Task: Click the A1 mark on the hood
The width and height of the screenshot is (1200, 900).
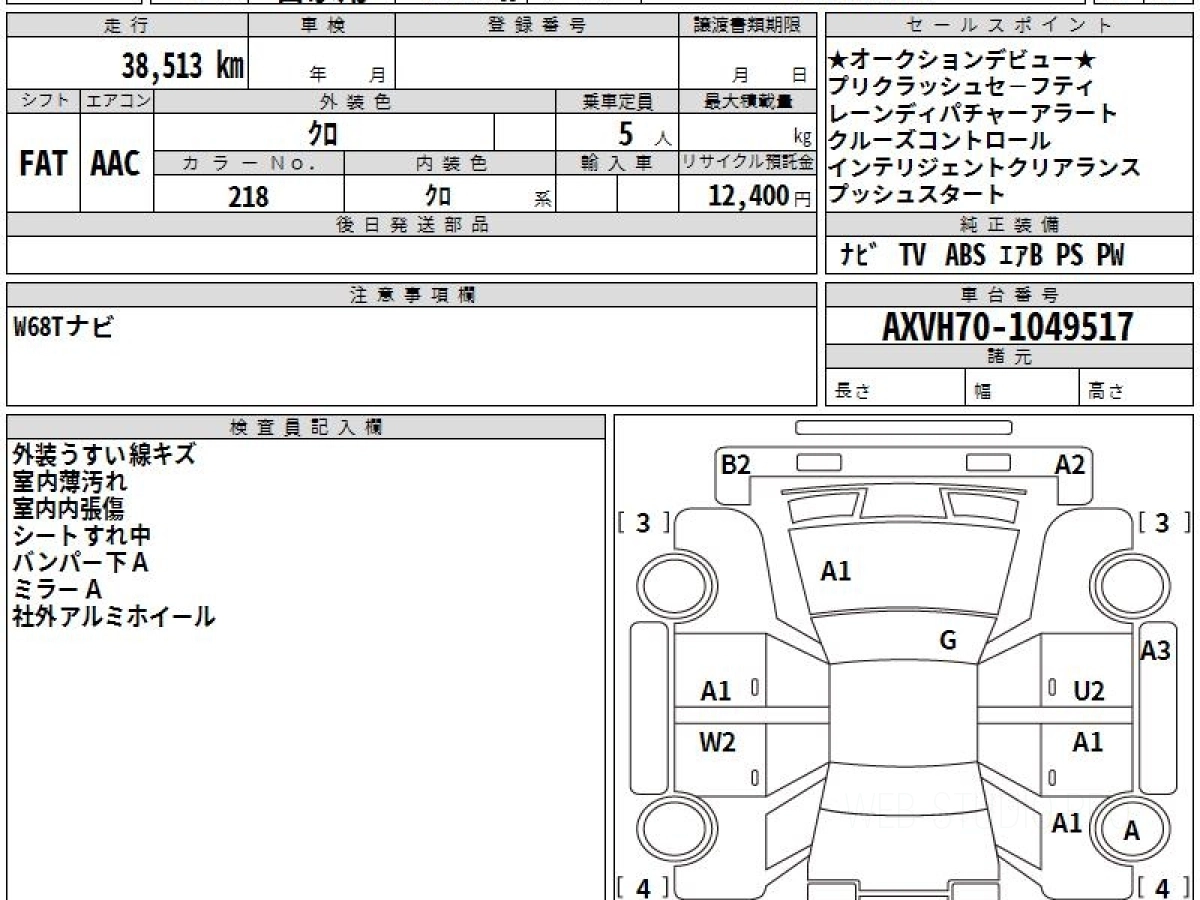Action: [x=836, y=571]
